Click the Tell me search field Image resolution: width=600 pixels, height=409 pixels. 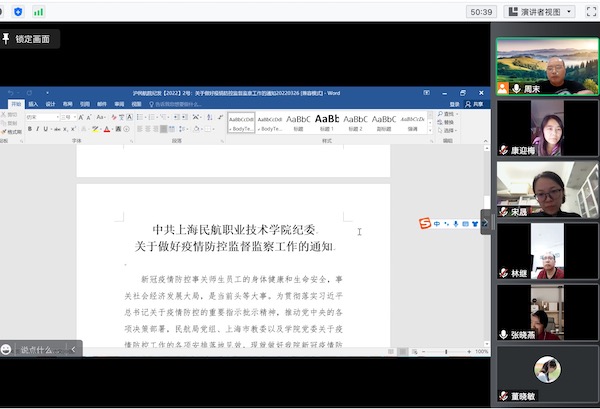pos(175,104)
